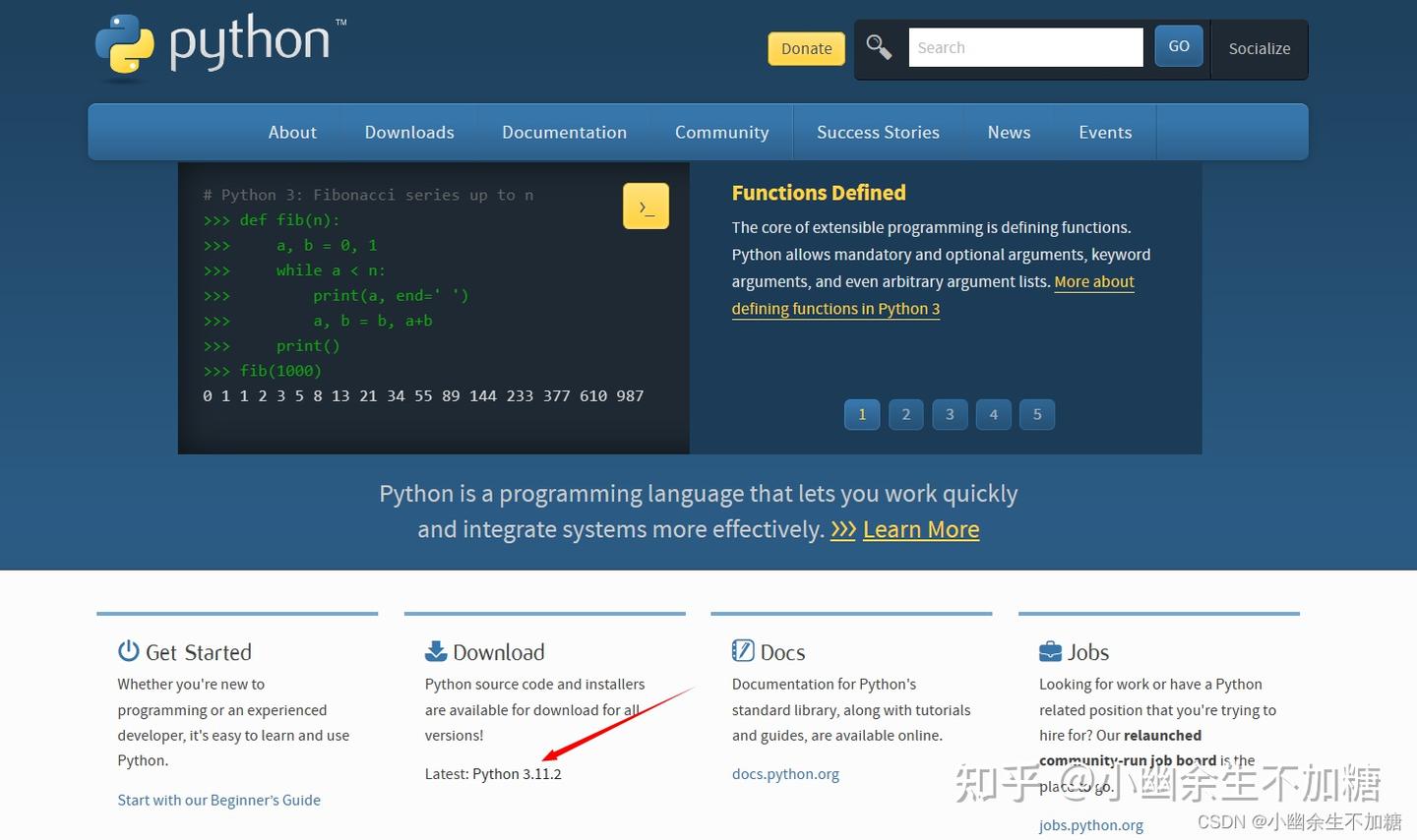Click the Search input field
The width and height of the screenshot is (1417, 840).
point(1025,46)
